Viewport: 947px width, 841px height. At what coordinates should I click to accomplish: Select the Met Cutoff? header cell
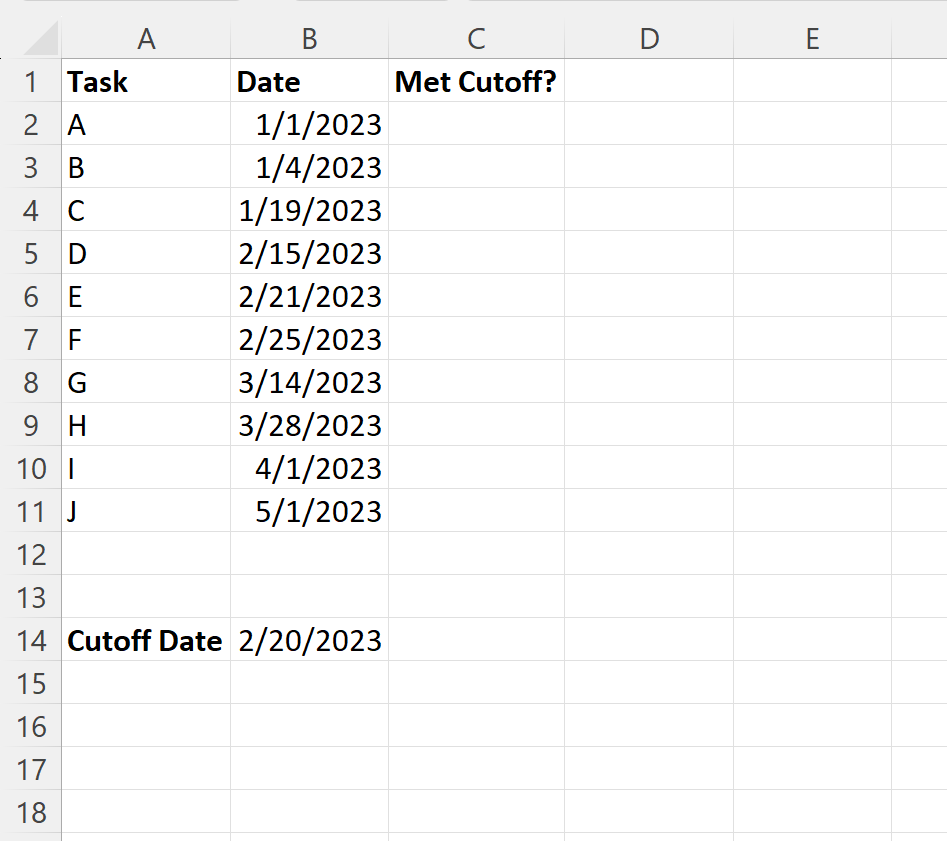pos(476,81)
